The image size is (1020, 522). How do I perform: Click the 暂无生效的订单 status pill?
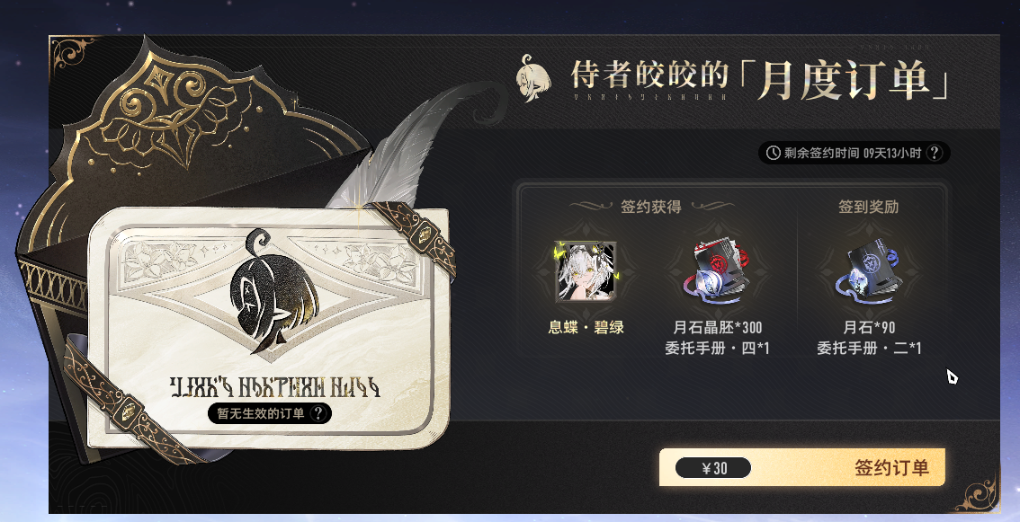click(x=270, y=413)
